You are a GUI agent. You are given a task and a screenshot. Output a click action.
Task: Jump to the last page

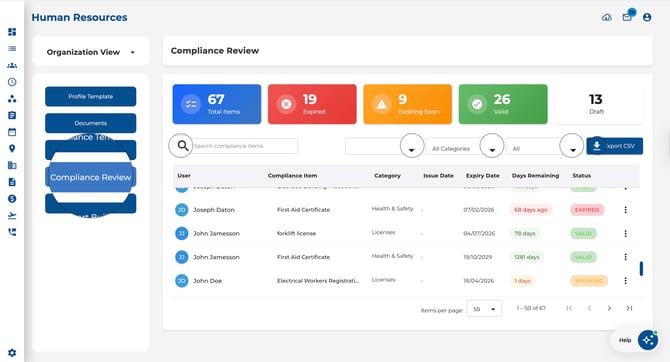[x=629, y=308]
